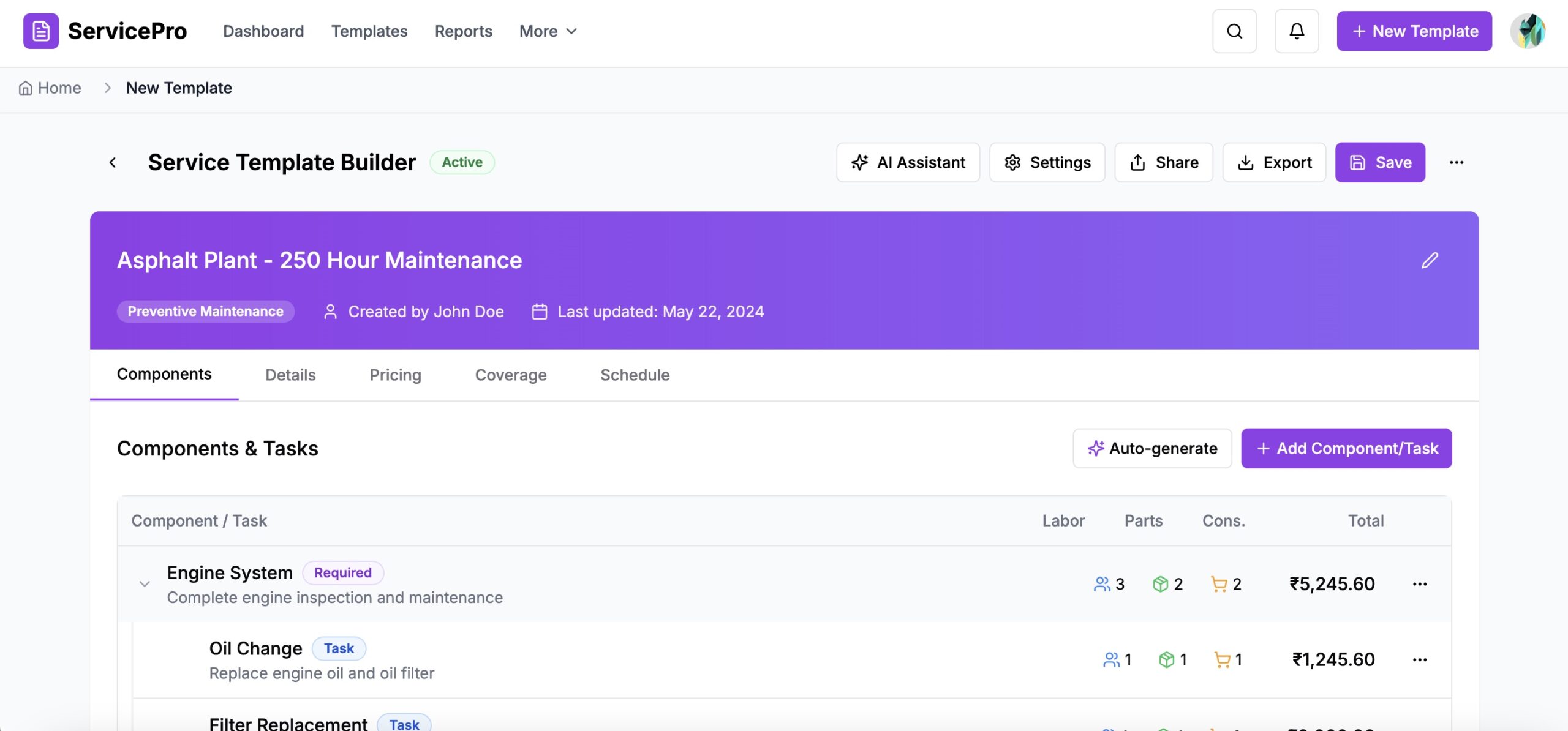Image resolution: width=1568 pixels, height=731 pixels.
Task: Go to Dashboard in navigation
Action: (263, 31)
